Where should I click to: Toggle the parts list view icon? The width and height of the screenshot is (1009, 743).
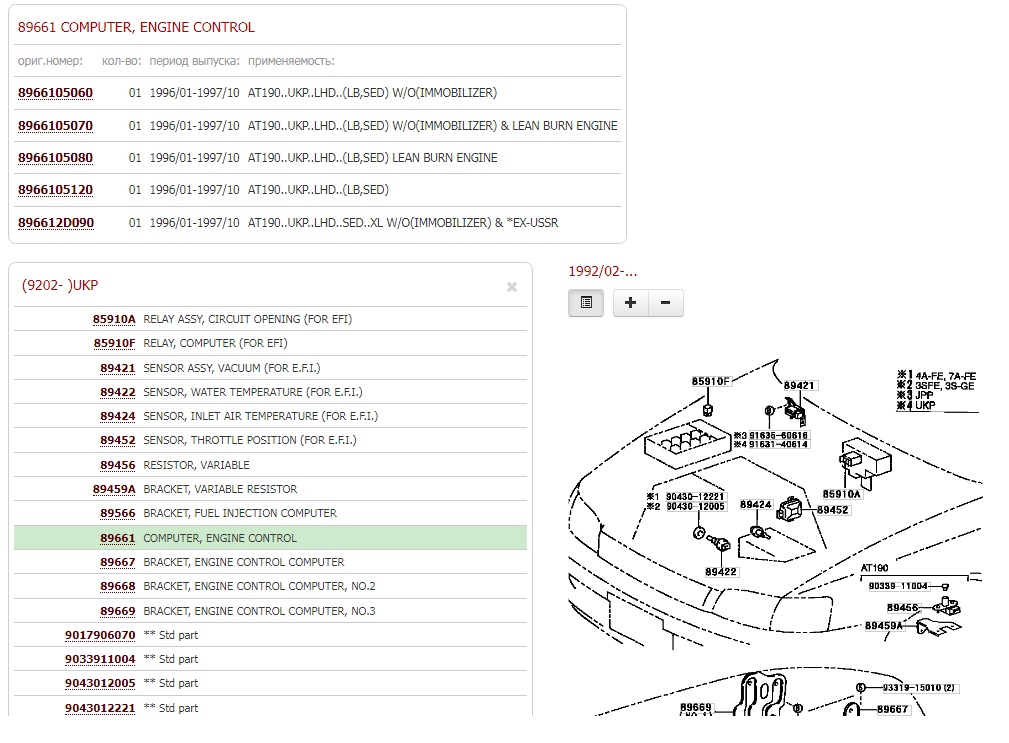[586, 303]
